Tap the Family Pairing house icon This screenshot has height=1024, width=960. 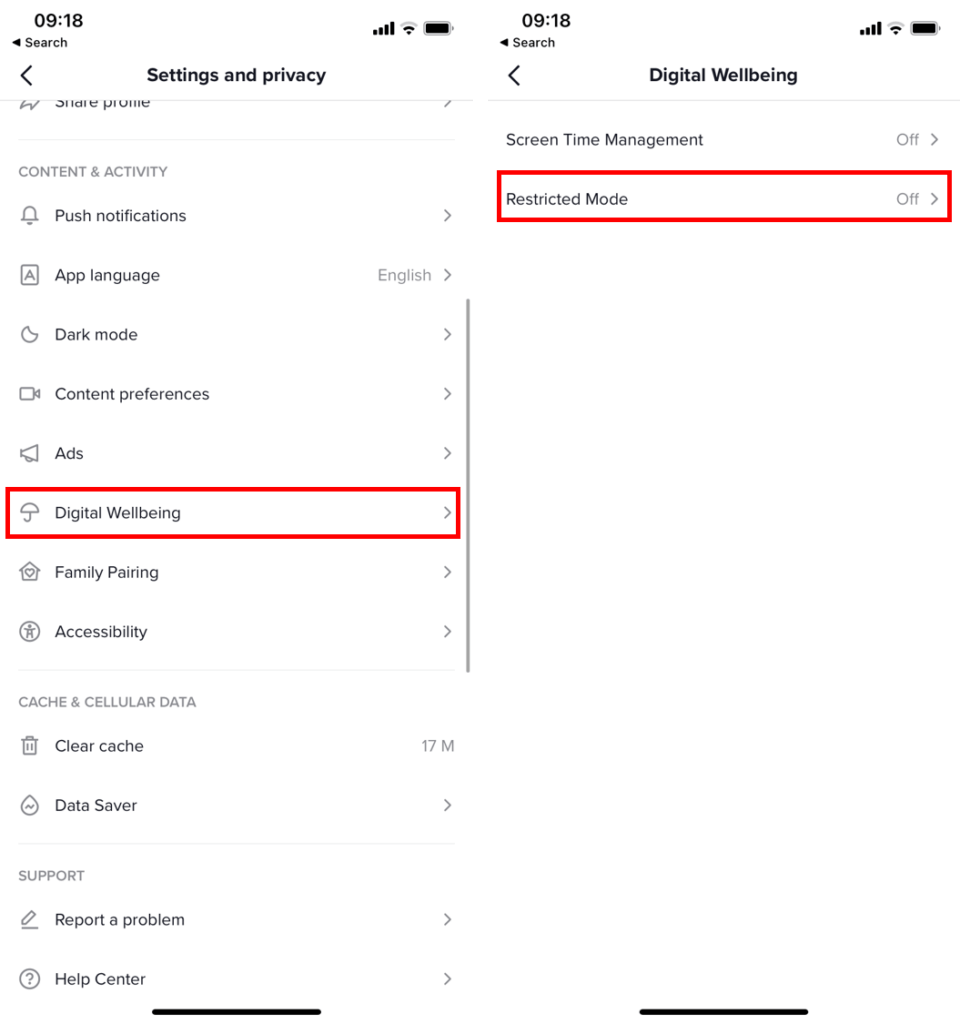(30, 573)
